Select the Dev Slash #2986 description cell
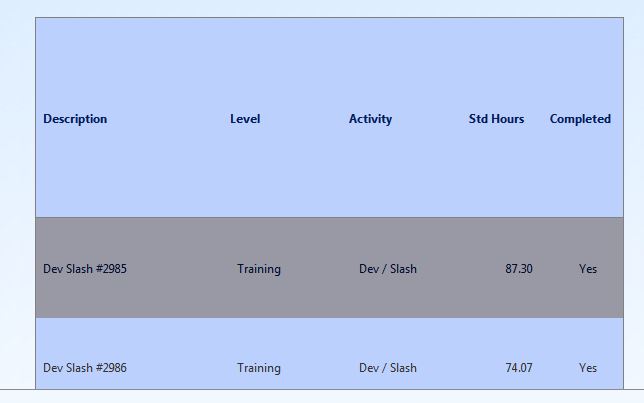The image size is (644, 403). [85, 368]
